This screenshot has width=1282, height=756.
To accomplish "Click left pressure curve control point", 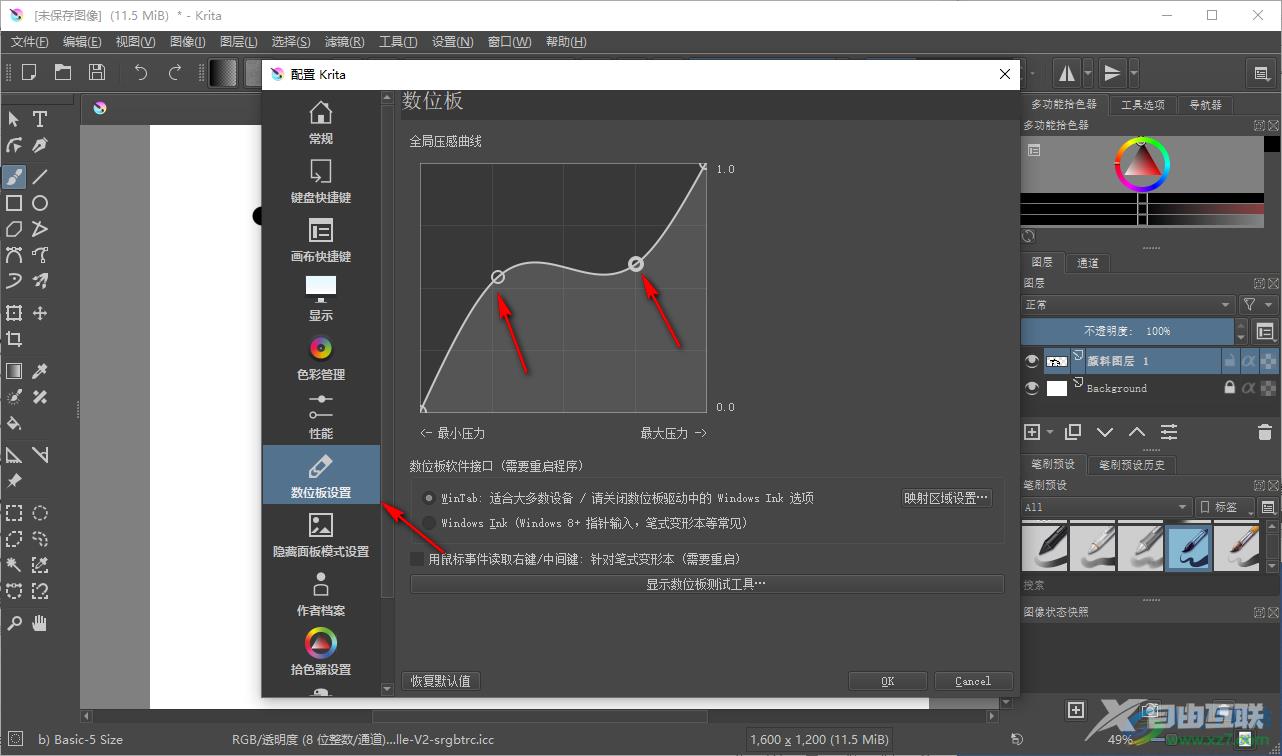I will [498, 277].
